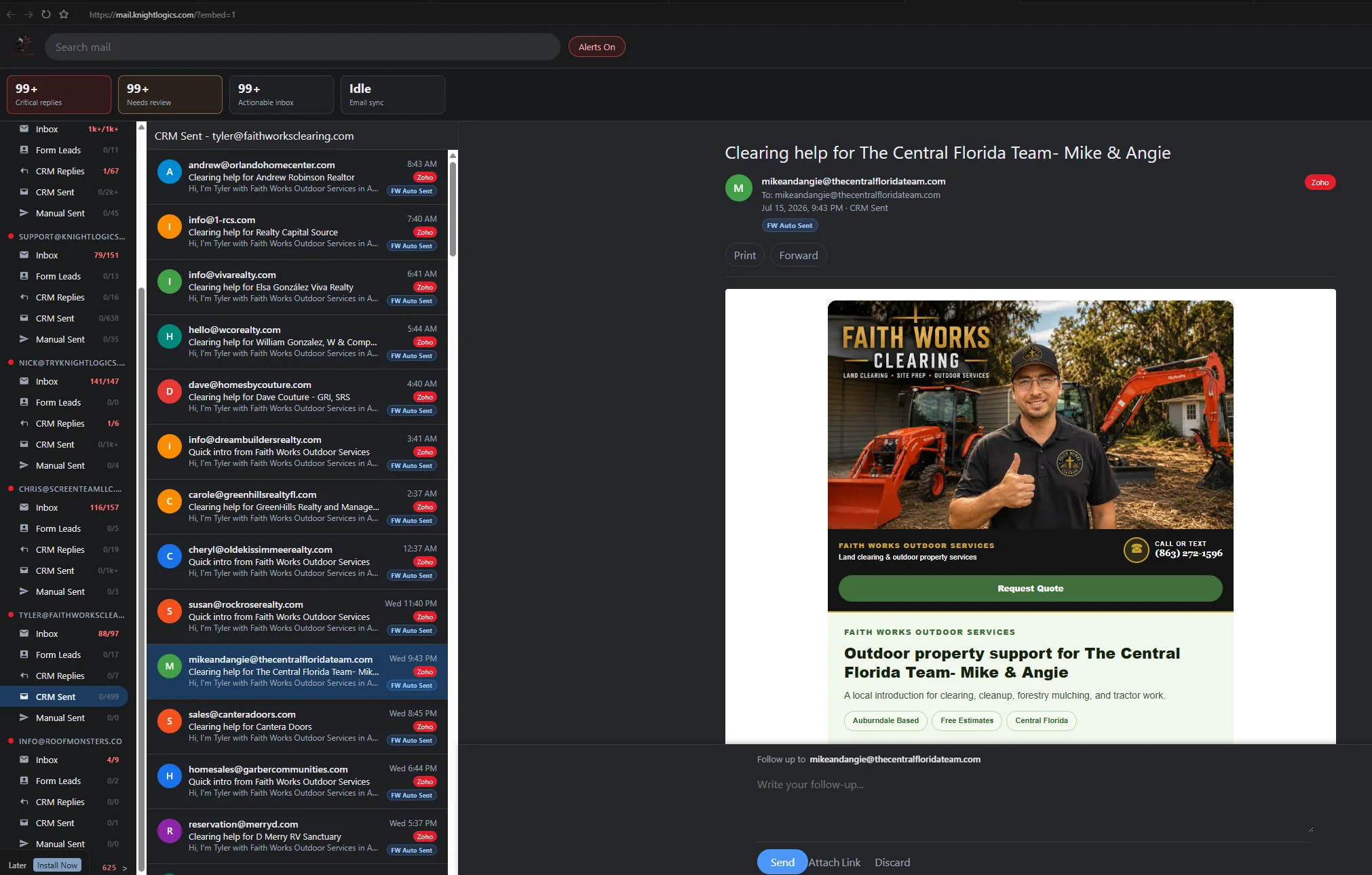Select CRM Sent folder with count 0/499
This screenshot has width=1372, height=875.
pos(64,697)
